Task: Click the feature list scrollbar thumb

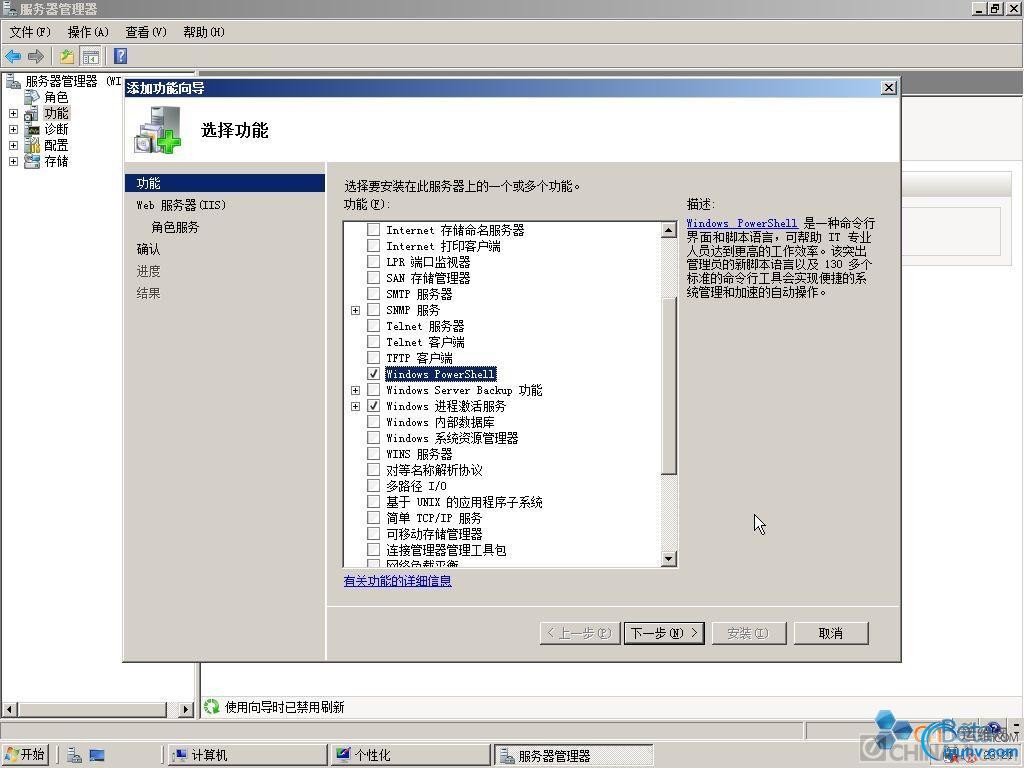Action: pyautogui.click(x=669, y=385)
